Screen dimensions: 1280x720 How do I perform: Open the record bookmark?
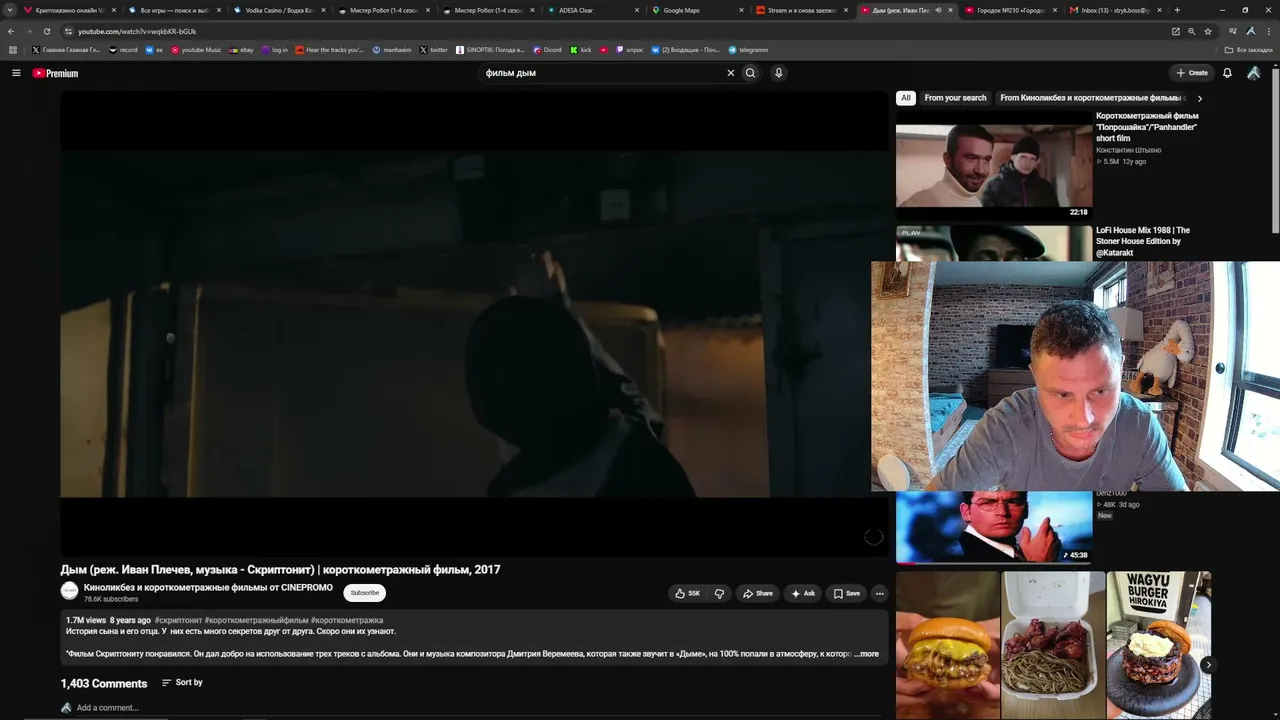click(x=123, y=49)
